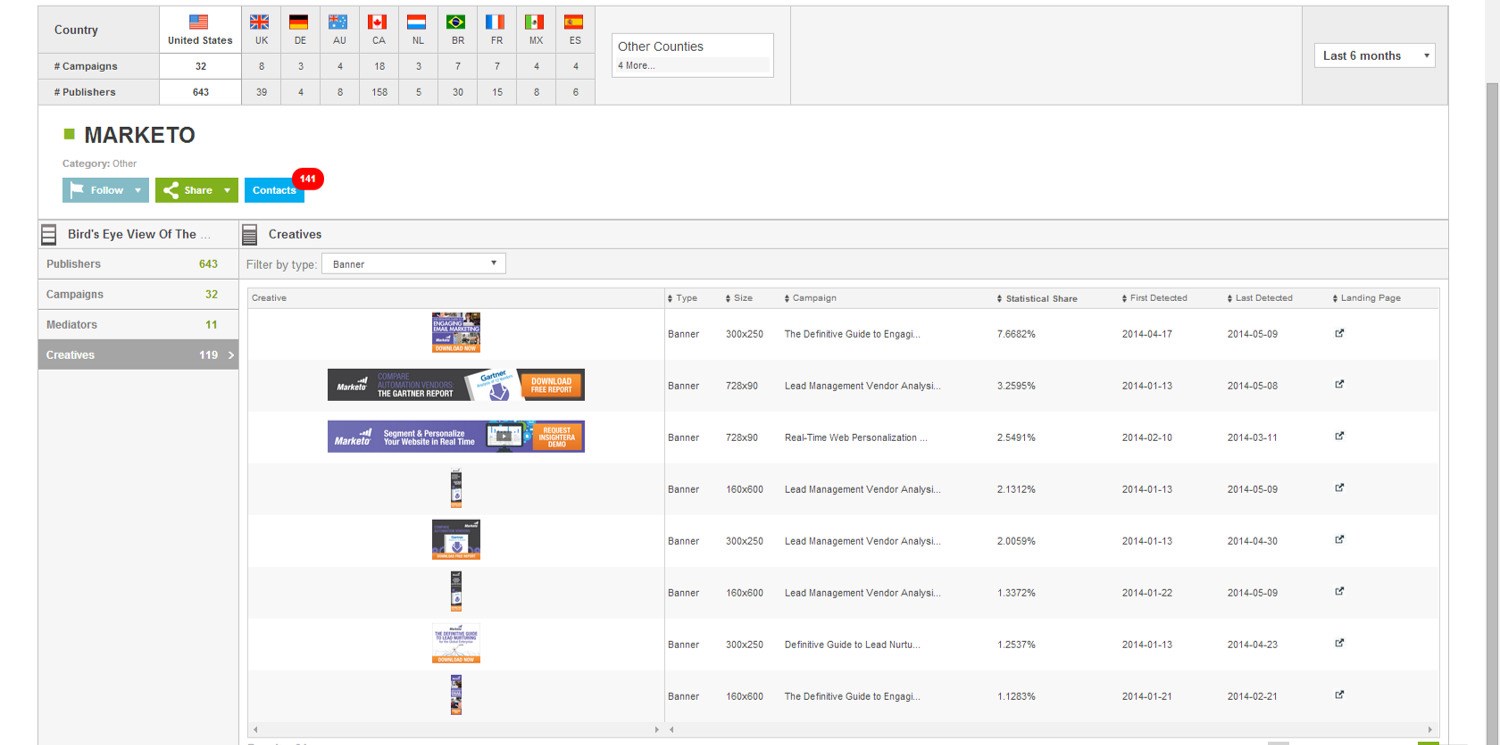Screen dimensions: 1500x745
Task: Open the Filter by type Banner dropdown
Action: (413, 264)
